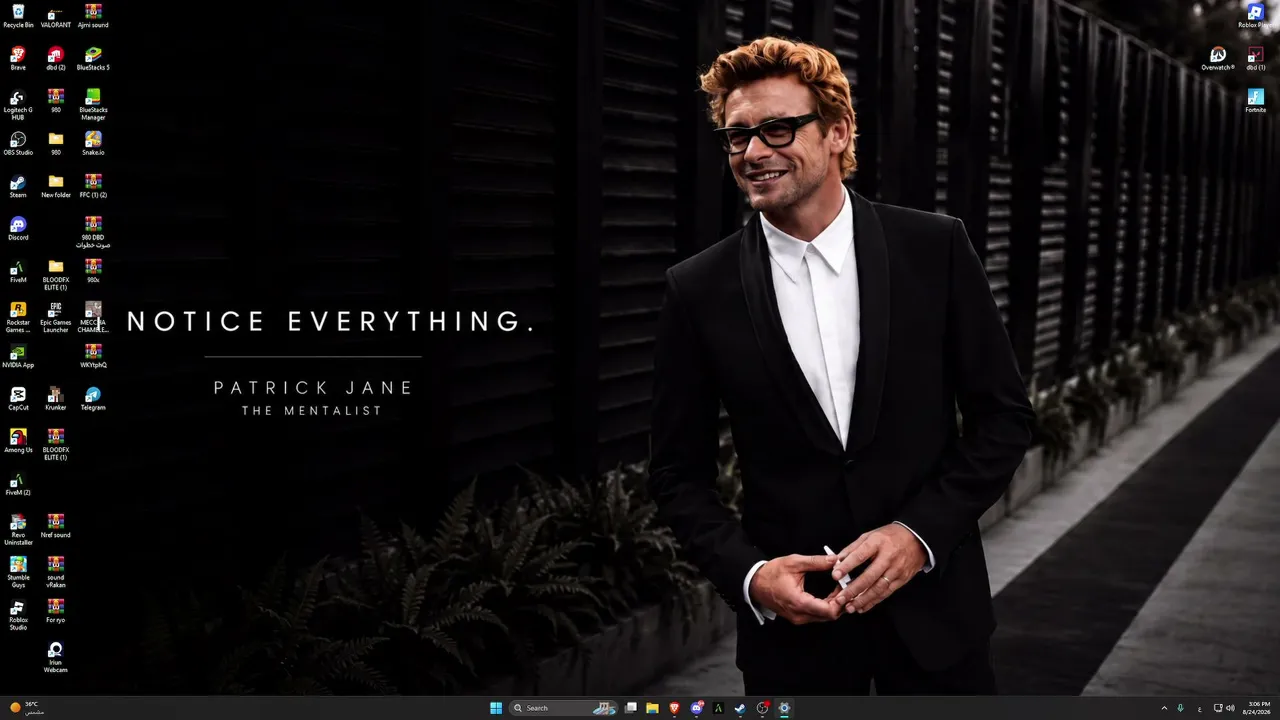1280x720 pixels.
Task: Open the volume tray icon
Action: (1230, 708)
